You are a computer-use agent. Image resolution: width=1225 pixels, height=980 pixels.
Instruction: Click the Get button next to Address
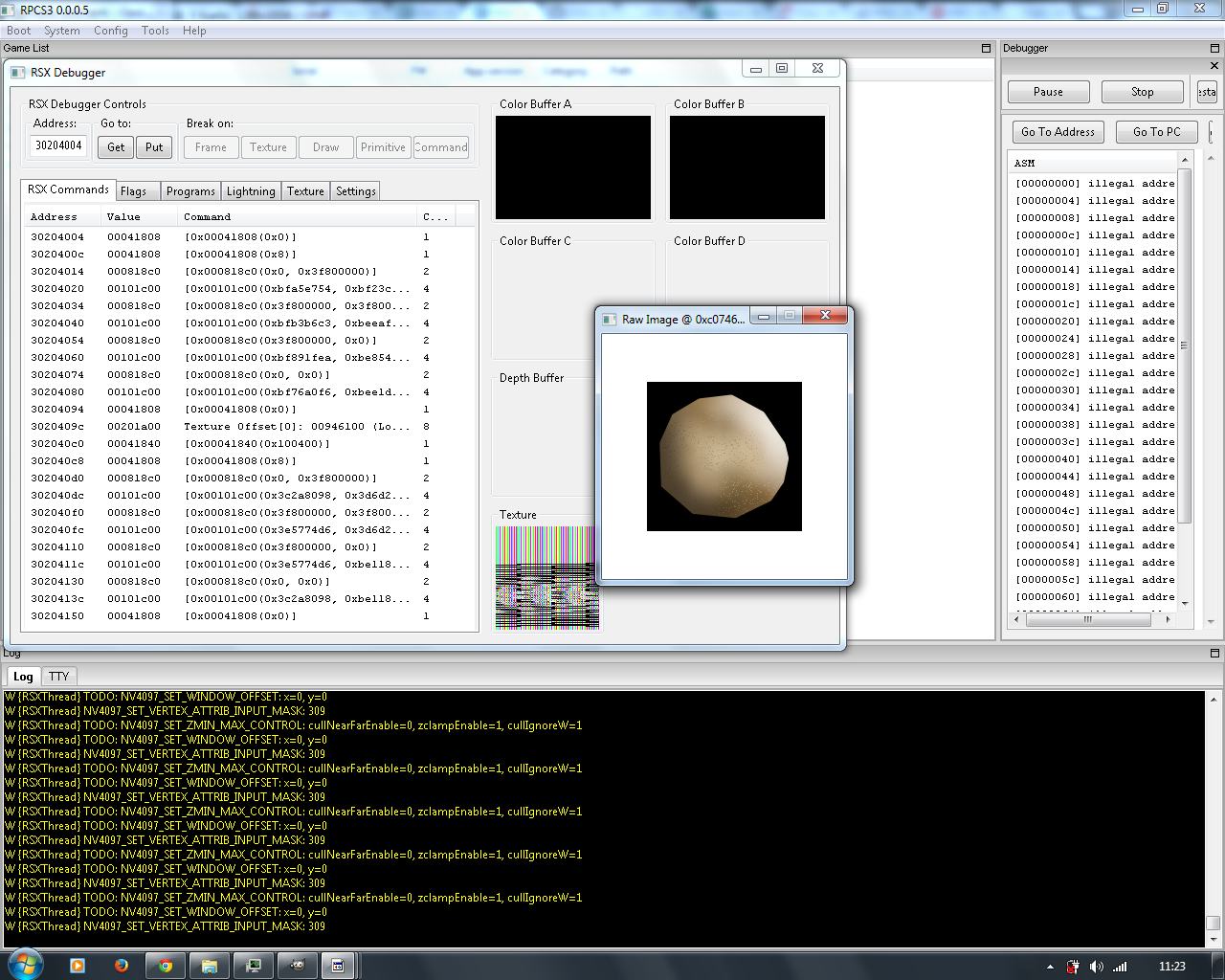(116, 147)
